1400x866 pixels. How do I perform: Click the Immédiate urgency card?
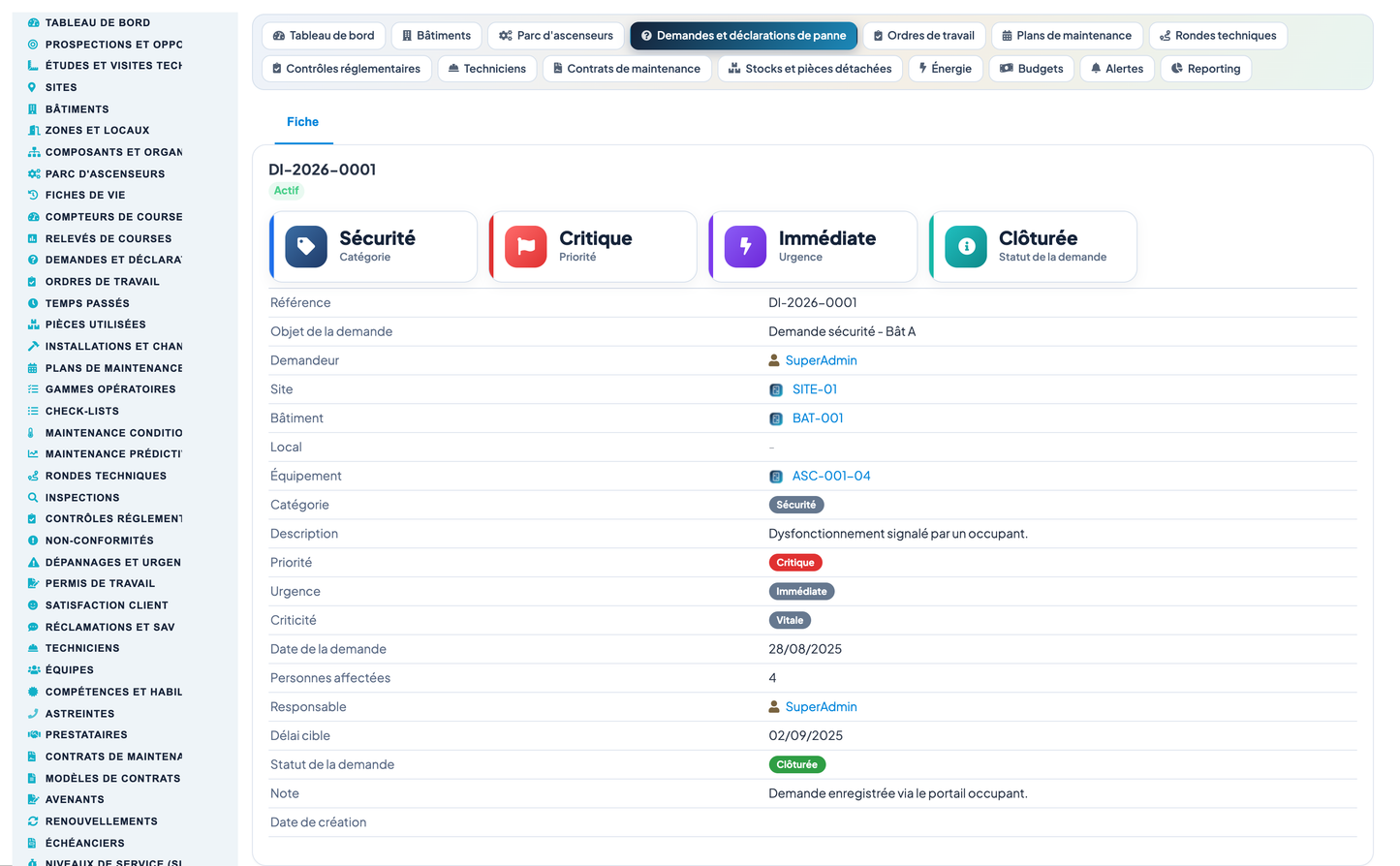click(x=813, y=247)
